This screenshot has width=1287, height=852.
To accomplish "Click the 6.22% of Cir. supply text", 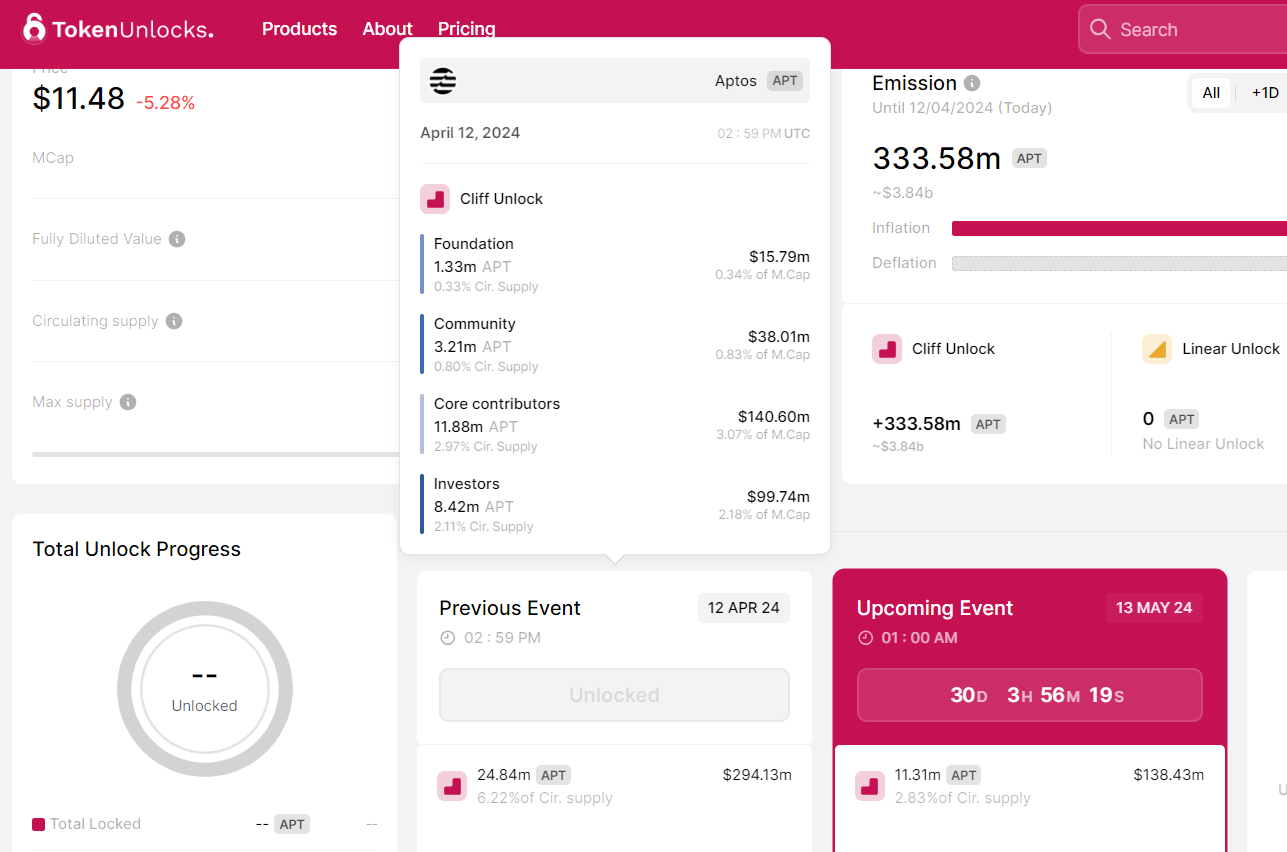I will pos(545,798).
